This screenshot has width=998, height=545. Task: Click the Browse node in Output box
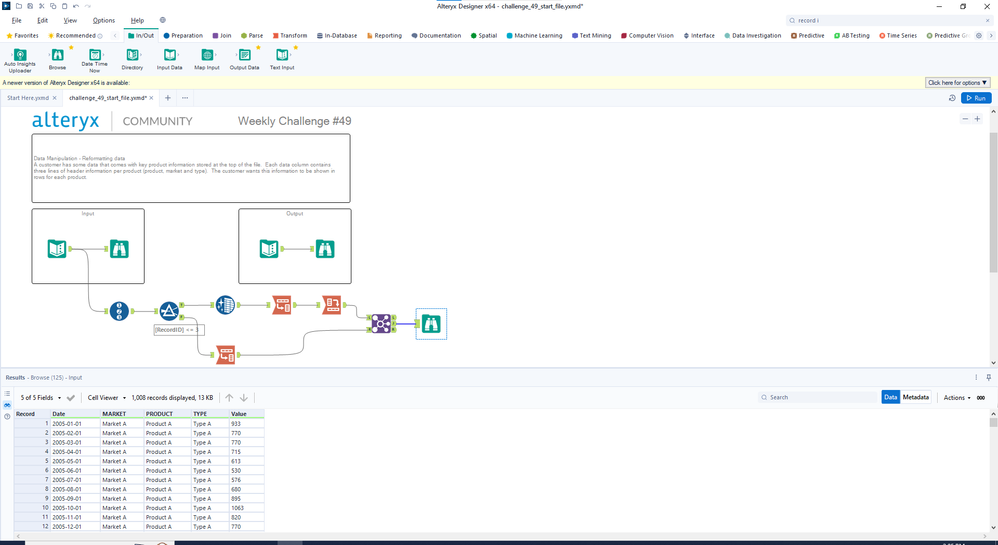(x=325, y=248)
